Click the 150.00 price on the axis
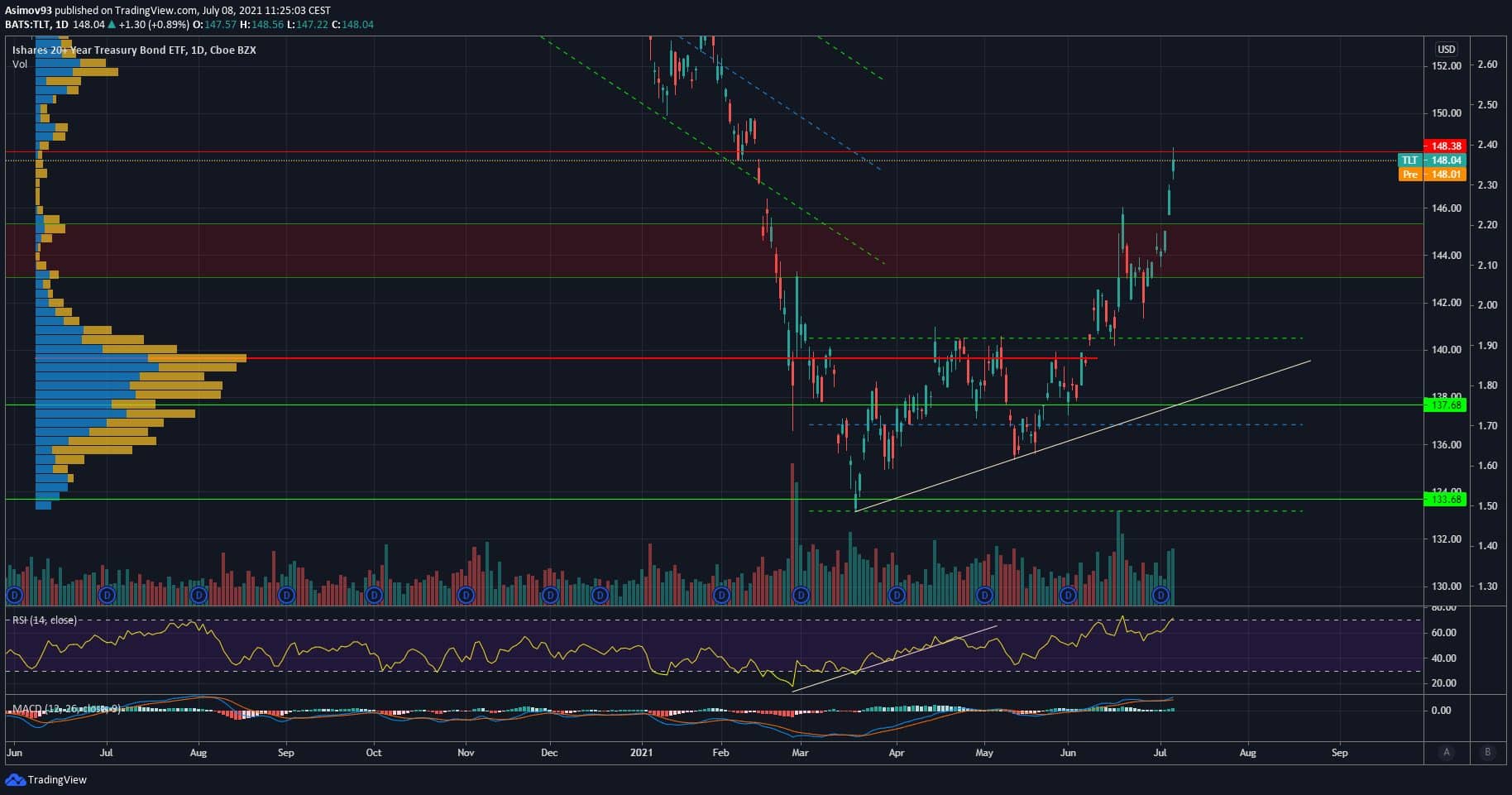 coord(1447,113)
